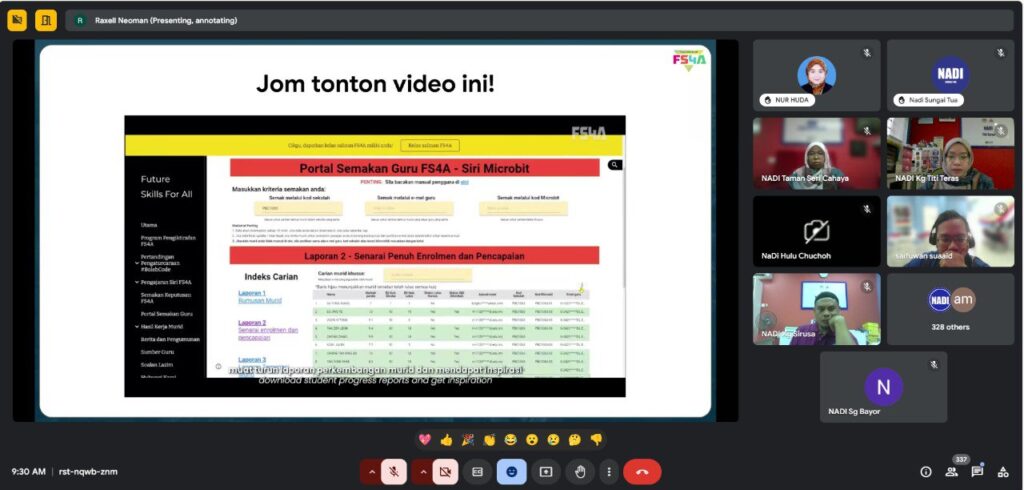Send the heart emoji reaction
Screen dimensions: 1024x490
(x=425, y=439)
